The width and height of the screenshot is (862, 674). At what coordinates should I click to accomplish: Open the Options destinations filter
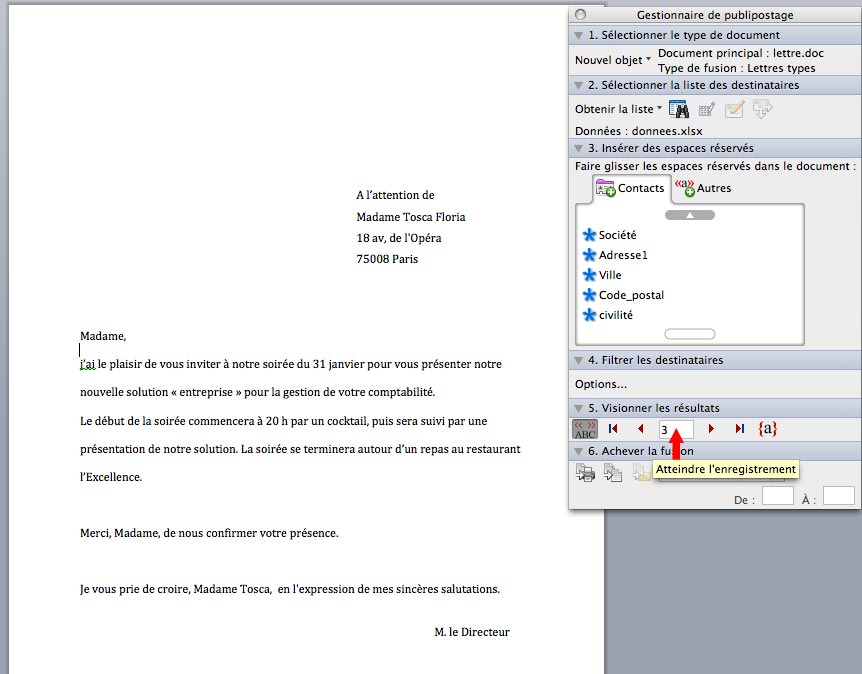point(600,383)
